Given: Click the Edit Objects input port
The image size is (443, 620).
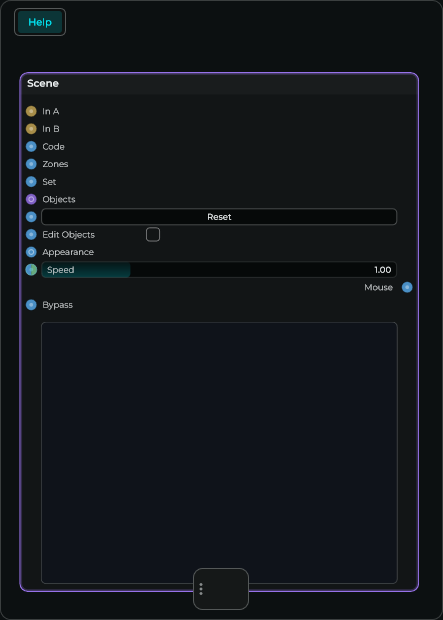Looking at the screenshot, I should click(x=31, y=234).
